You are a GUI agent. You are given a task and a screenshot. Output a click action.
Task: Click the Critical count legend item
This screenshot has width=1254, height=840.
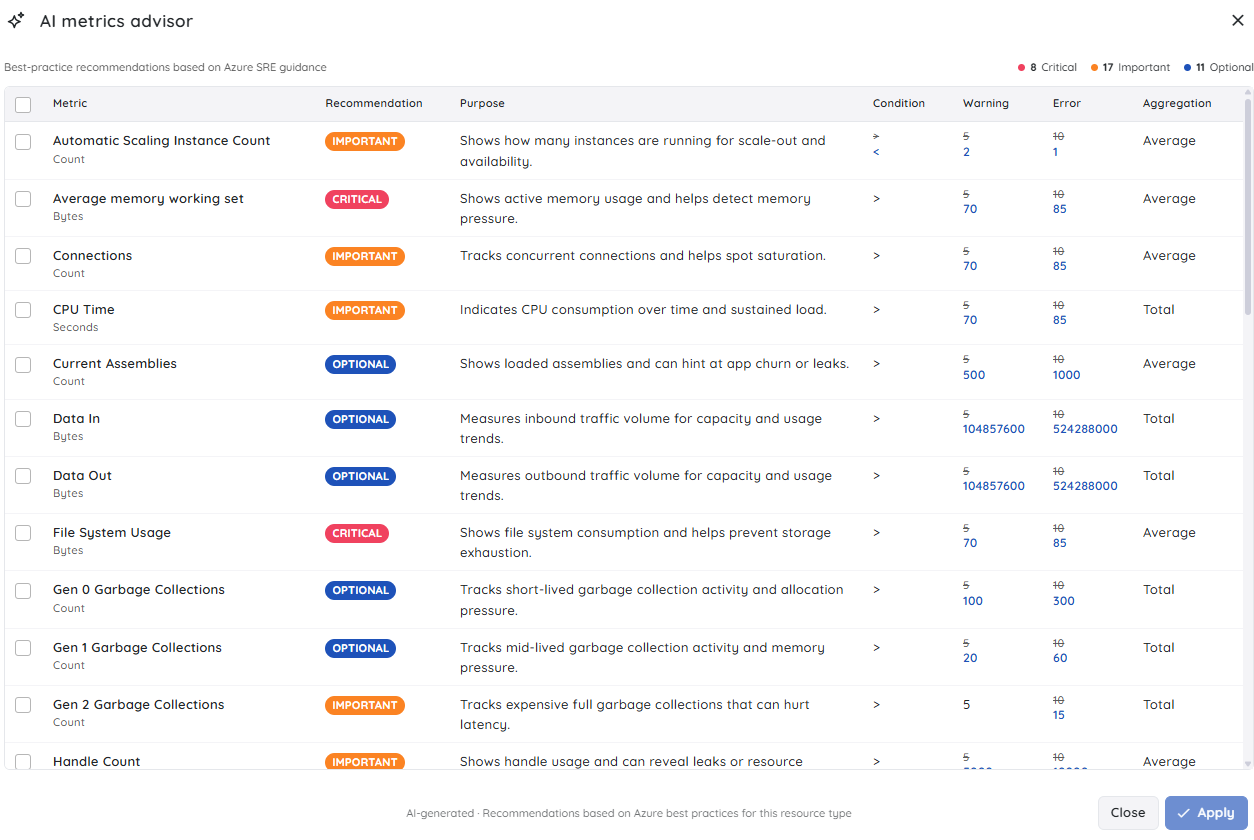click(x=1047, y=67)
